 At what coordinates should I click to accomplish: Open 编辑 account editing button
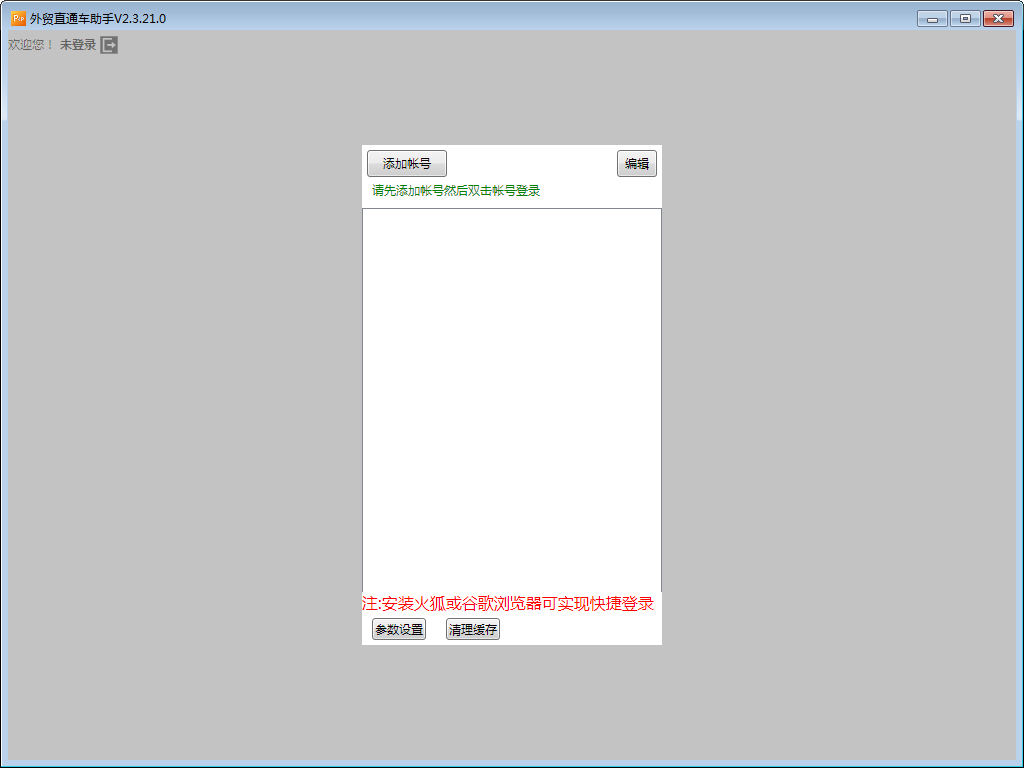pyautogui.click(x=637, y=163)
